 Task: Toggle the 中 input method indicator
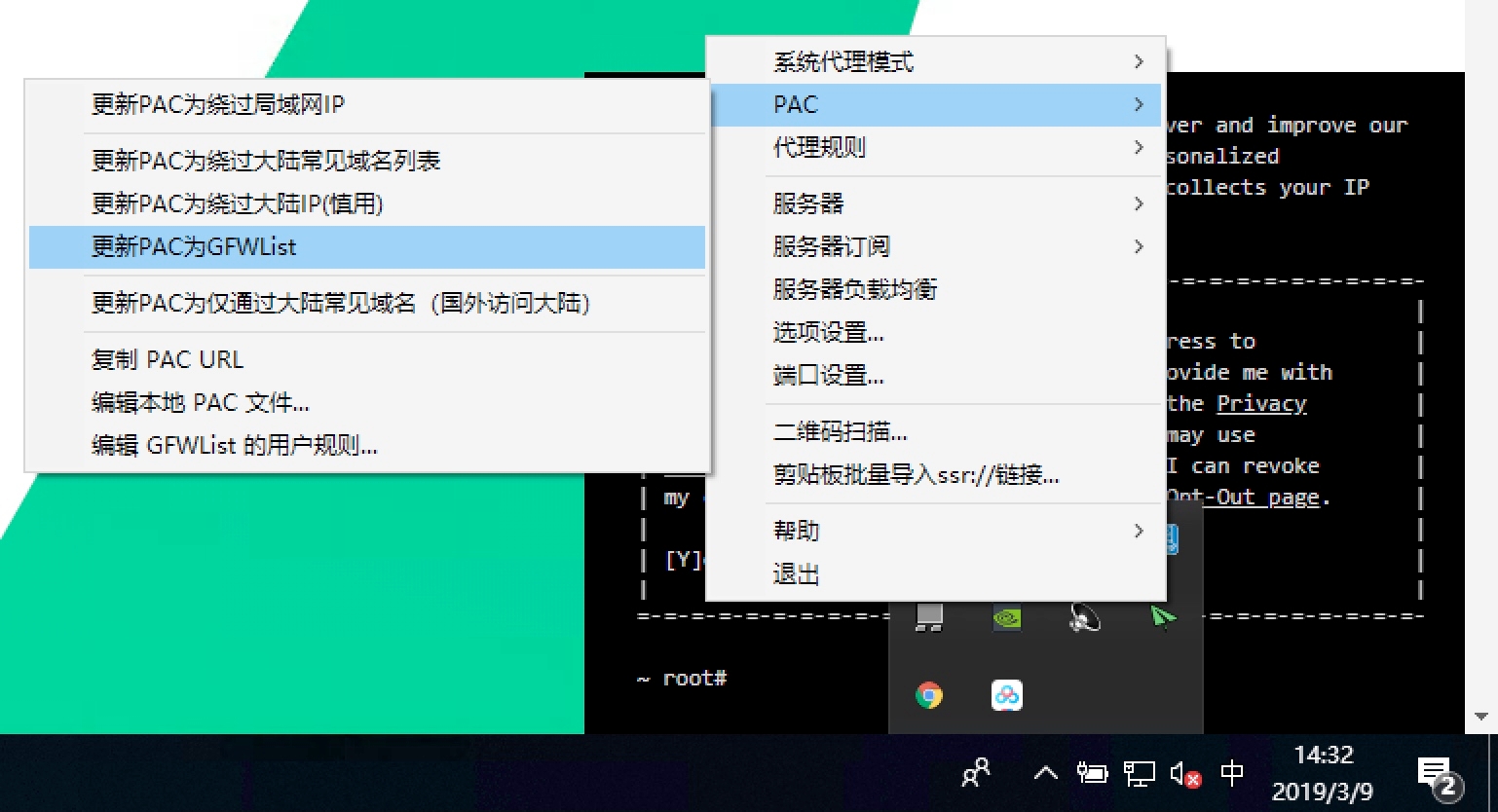[x=1232, y=774]
